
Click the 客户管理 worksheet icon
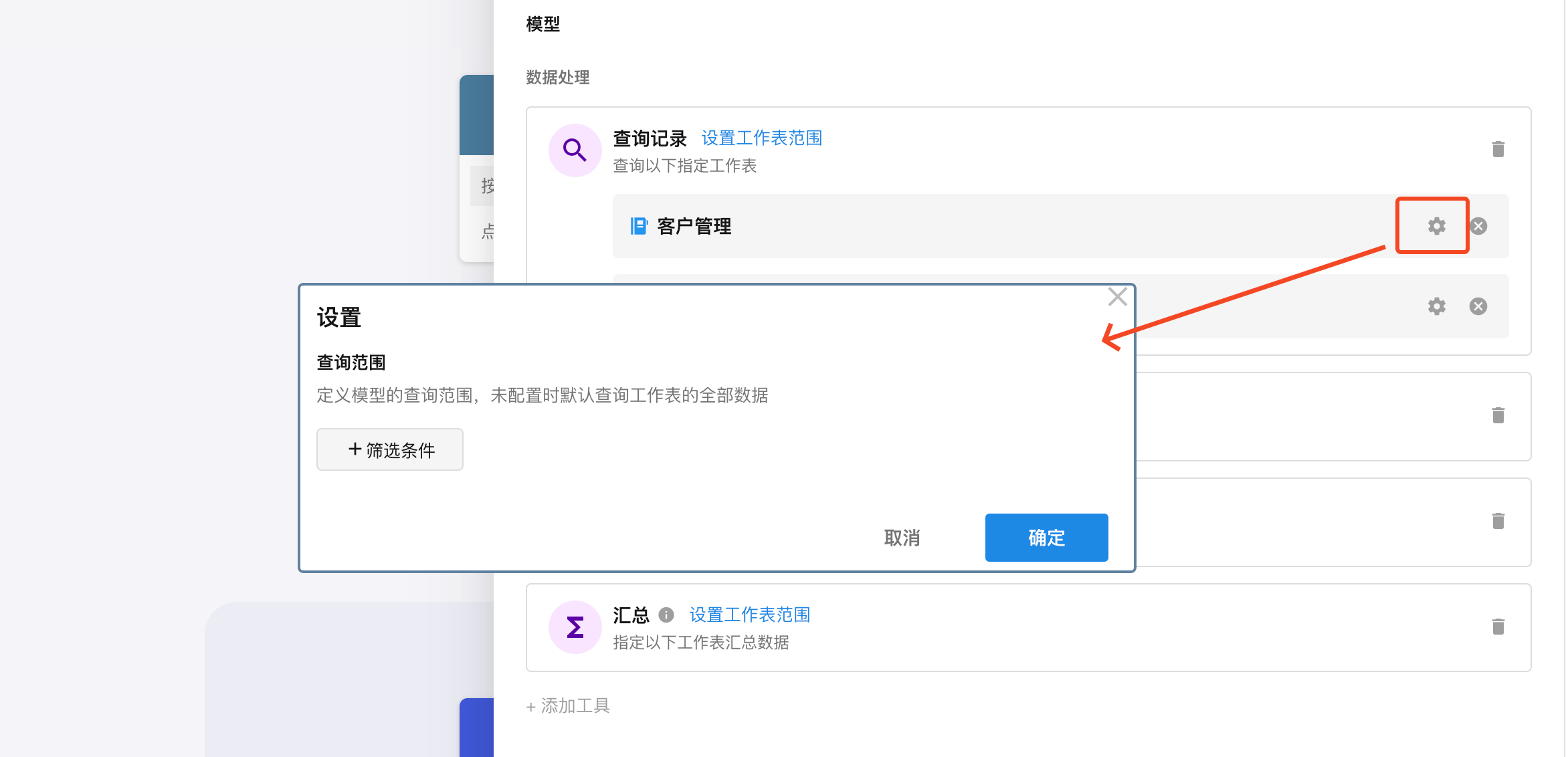click(x=639, y=226)
